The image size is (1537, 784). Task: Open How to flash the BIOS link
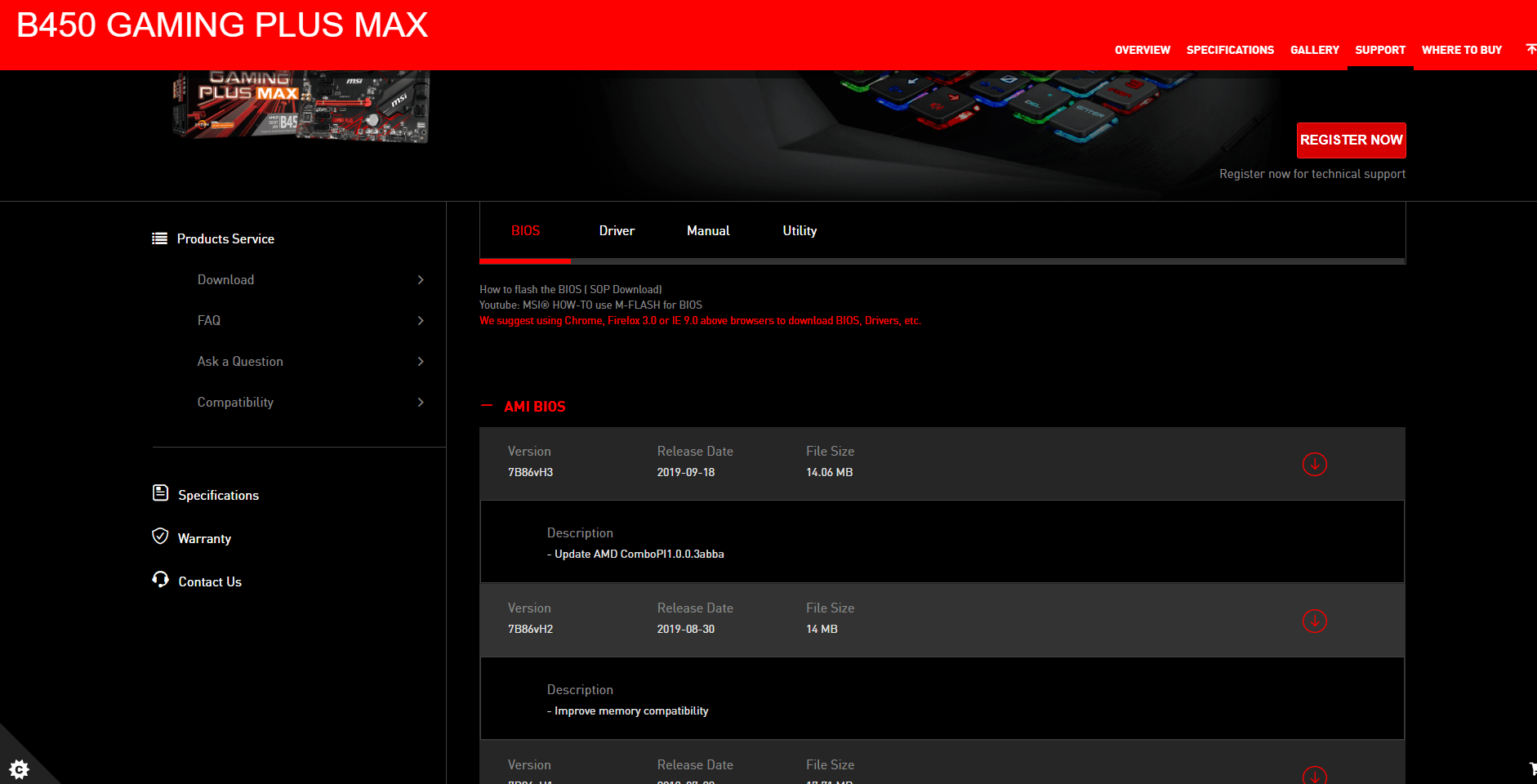[x=570, y=289]
